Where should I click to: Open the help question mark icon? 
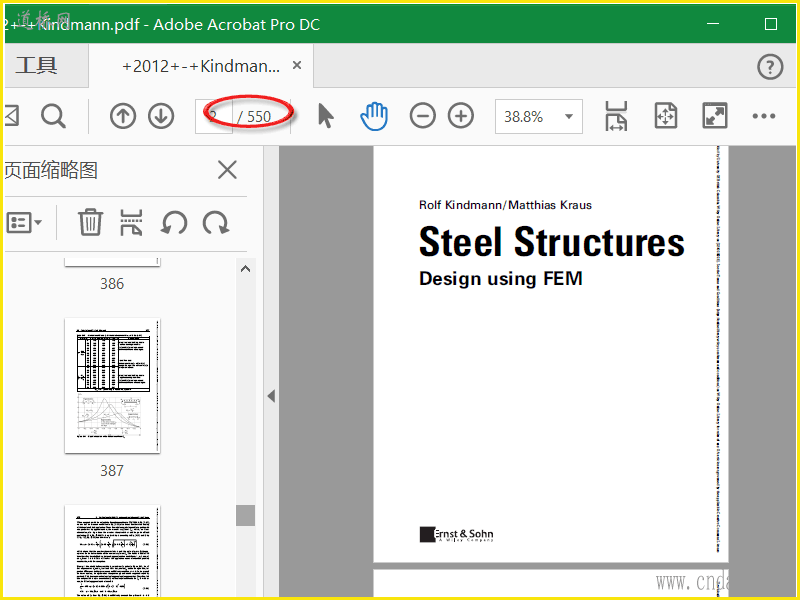[x=770, y=67]
